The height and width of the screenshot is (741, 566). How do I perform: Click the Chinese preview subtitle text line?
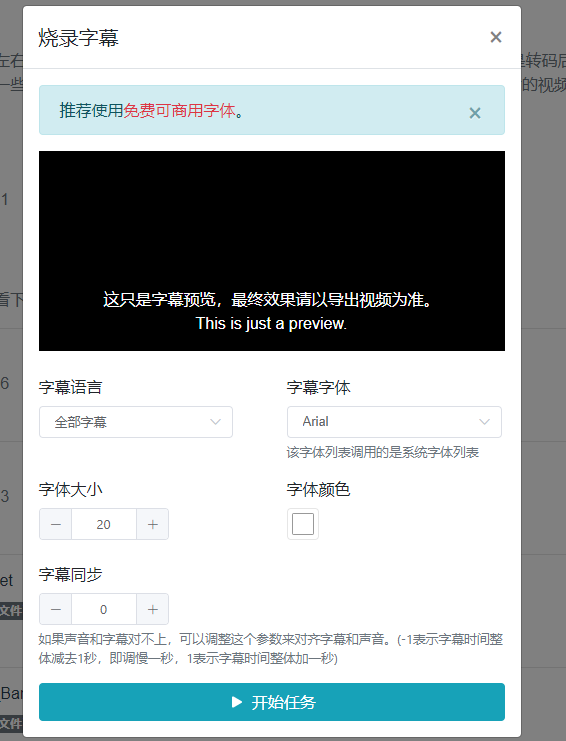tap(267, 300)
